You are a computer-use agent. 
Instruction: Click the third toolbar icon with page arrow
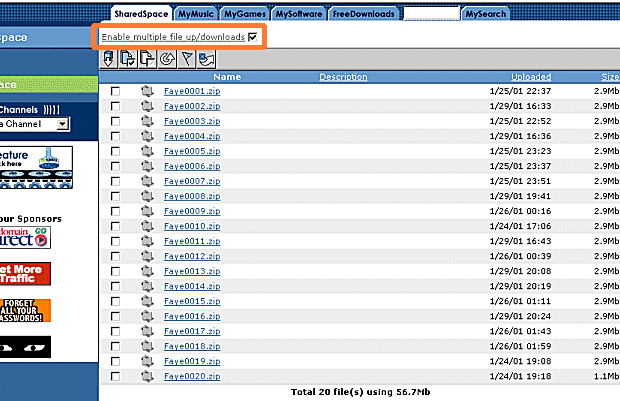(146, 59)
